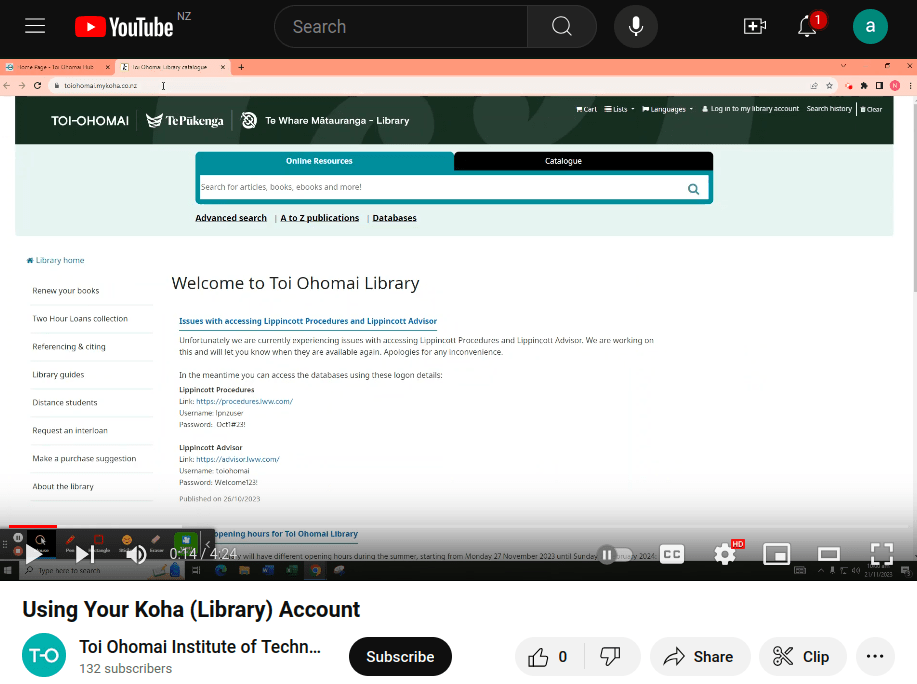The width and height of the screenshot is (917, 684).
Task: Seek using the red video progress bar
Action: pos(458,527)
